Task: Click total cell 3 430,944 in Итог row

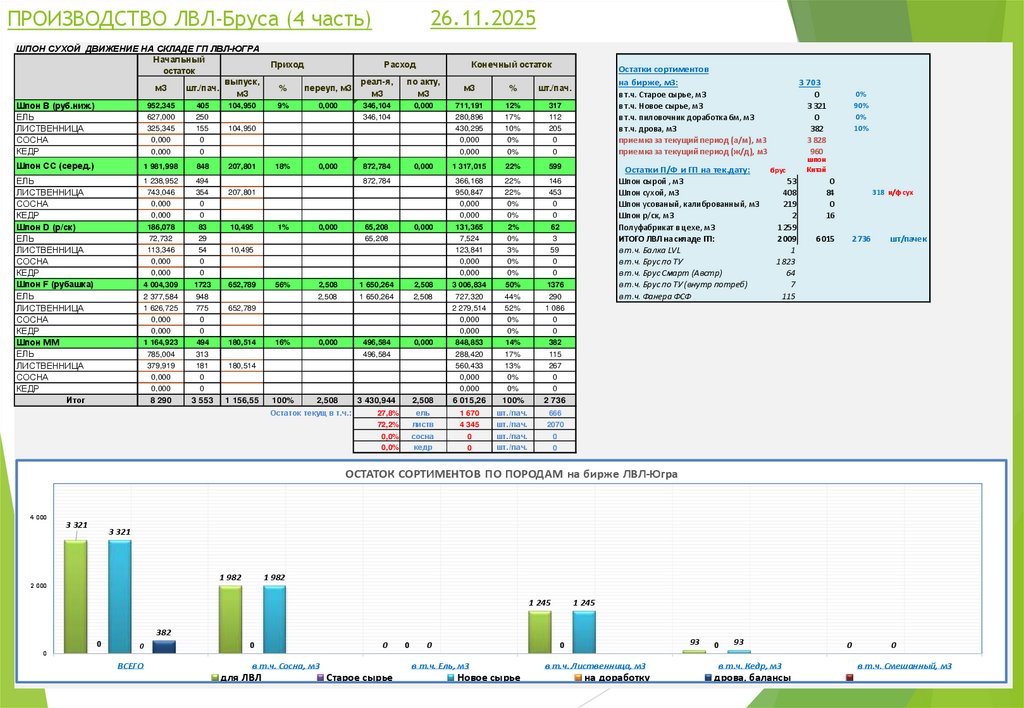Action: pos(376,400)
